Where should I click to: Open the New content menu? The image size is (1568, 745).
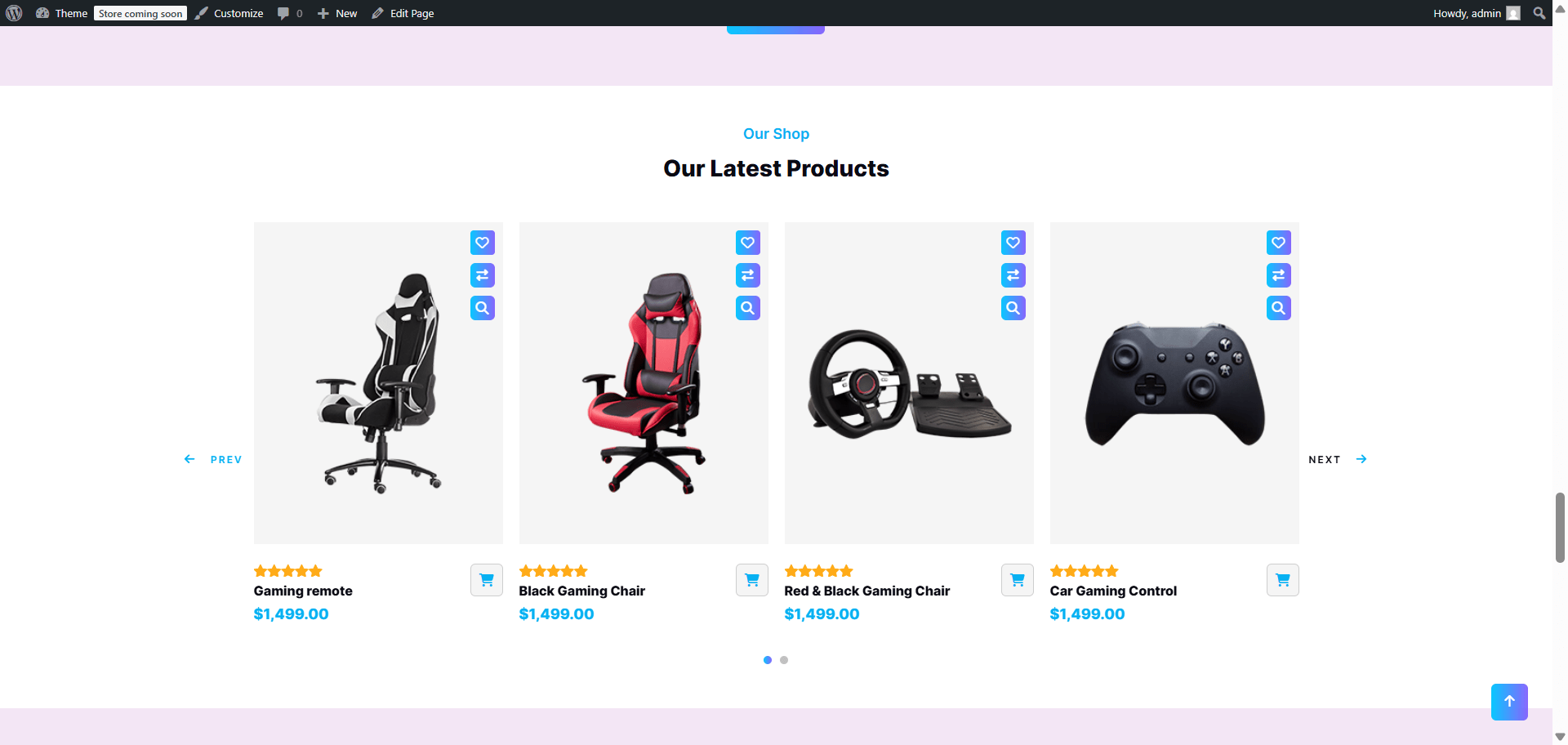pos(337,13)
